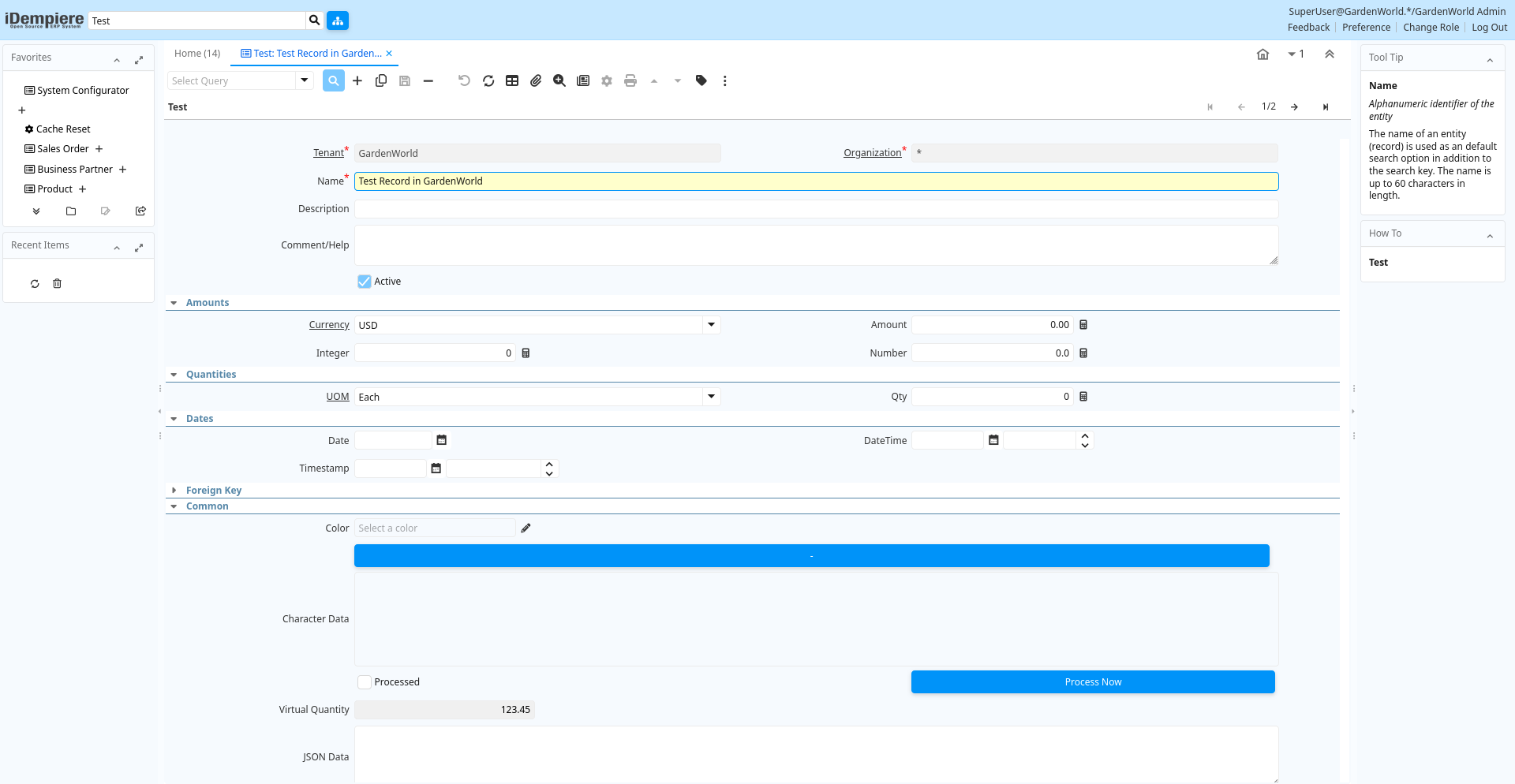Check the Processed checkbox
This screenshot has width=1515, height=784.
(x=365, y=682)
